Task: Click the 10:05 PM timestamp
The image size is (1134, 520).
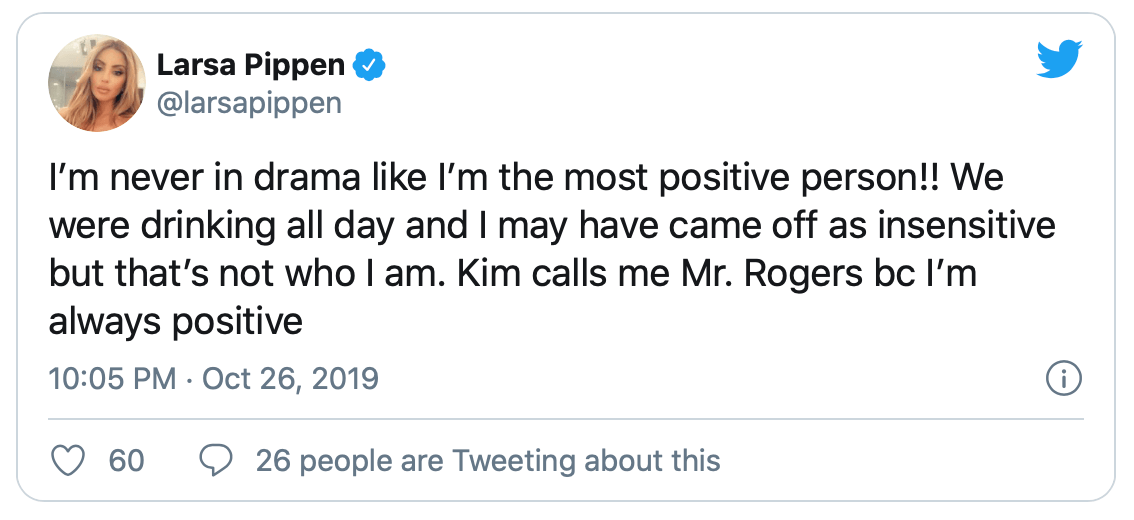Action: [113, 380]
